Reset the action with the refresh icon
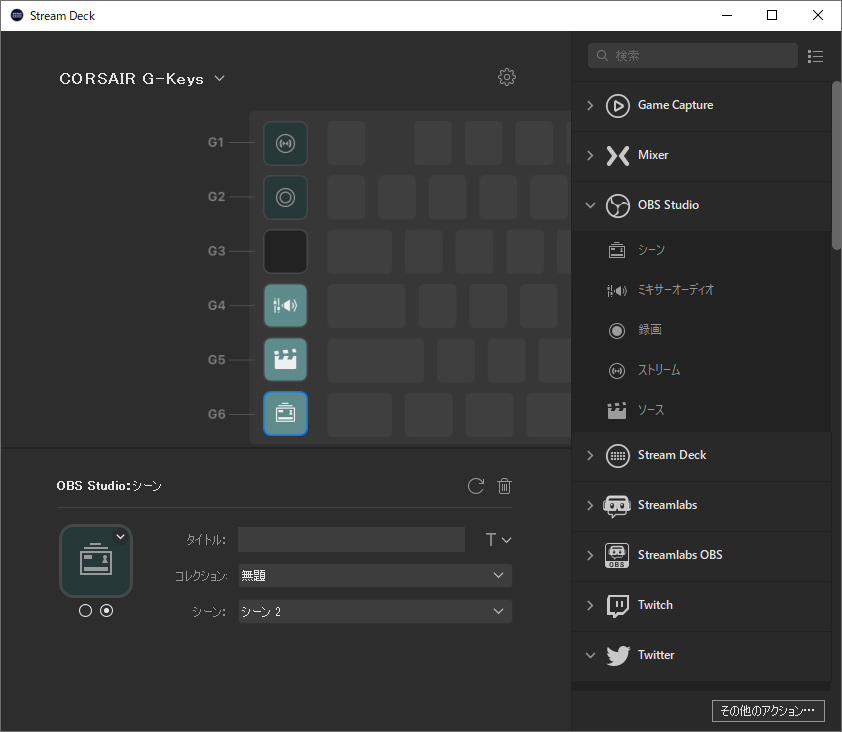Viewport: 842px width, 732px height. (x=476, y=486)
